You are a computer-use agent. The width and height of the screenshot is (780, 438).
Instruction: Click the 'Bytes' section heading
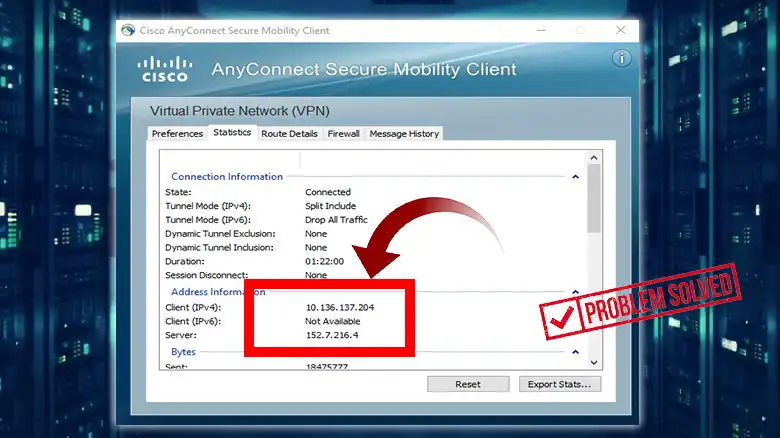tap(183, 352)
